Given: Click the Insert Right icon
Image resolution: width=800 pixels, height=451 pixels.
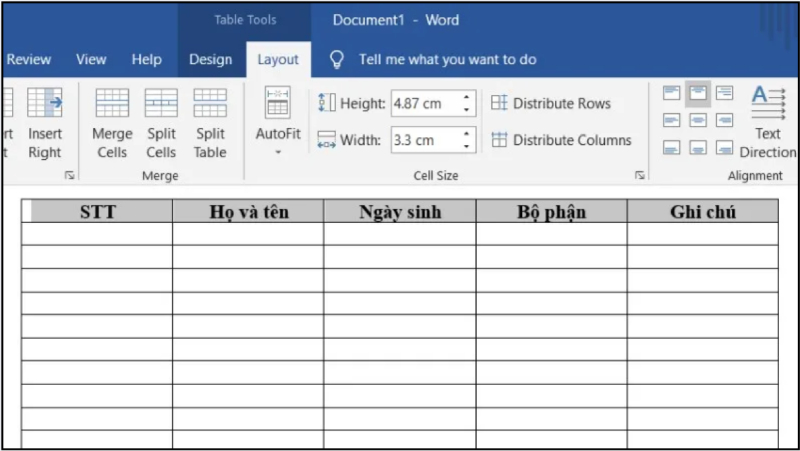Looking at the screenshot, I should pos(45,103).
